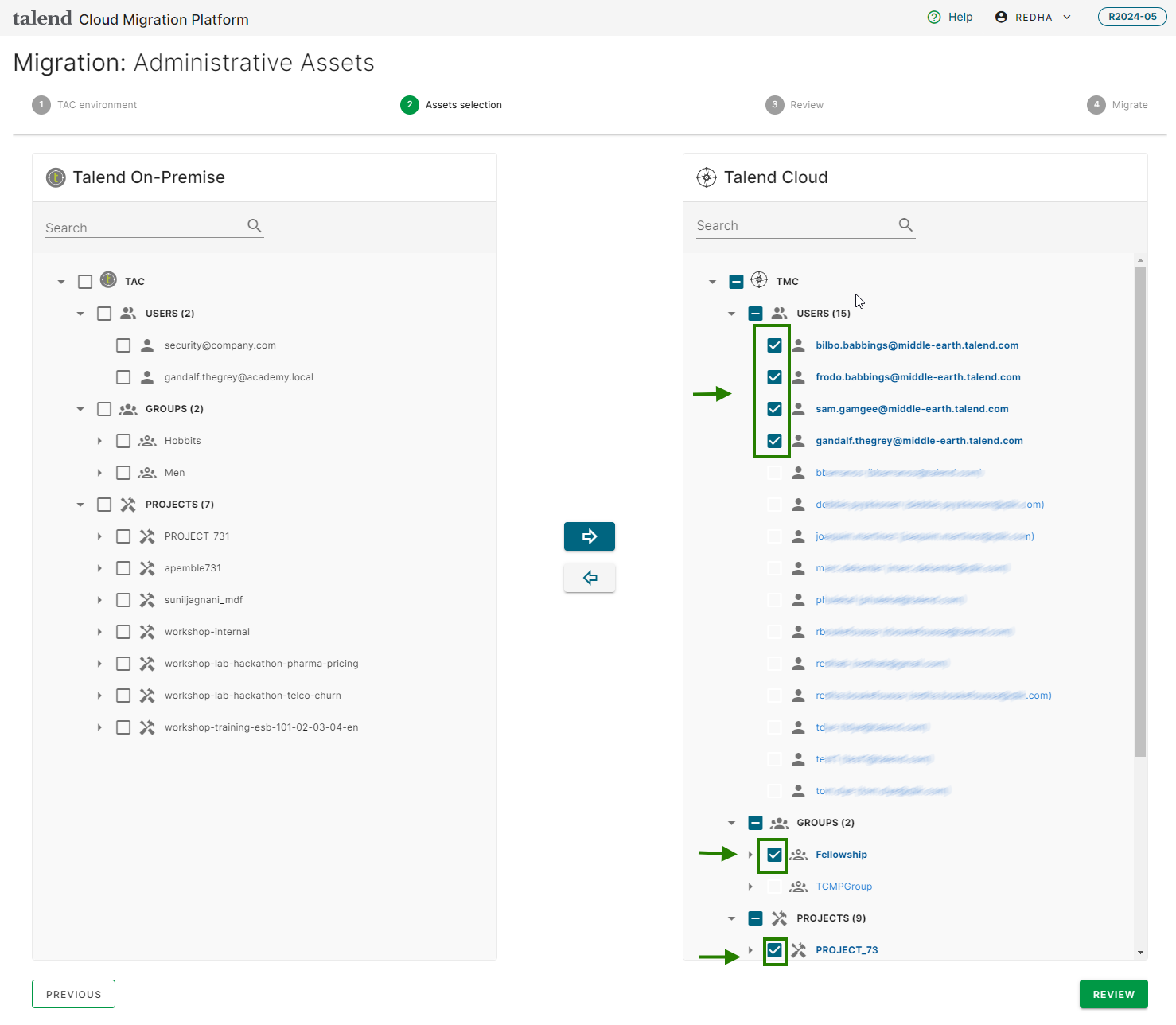
Task: Collapse the cloud USERS (15) node
Action: (x=731, y=314)
